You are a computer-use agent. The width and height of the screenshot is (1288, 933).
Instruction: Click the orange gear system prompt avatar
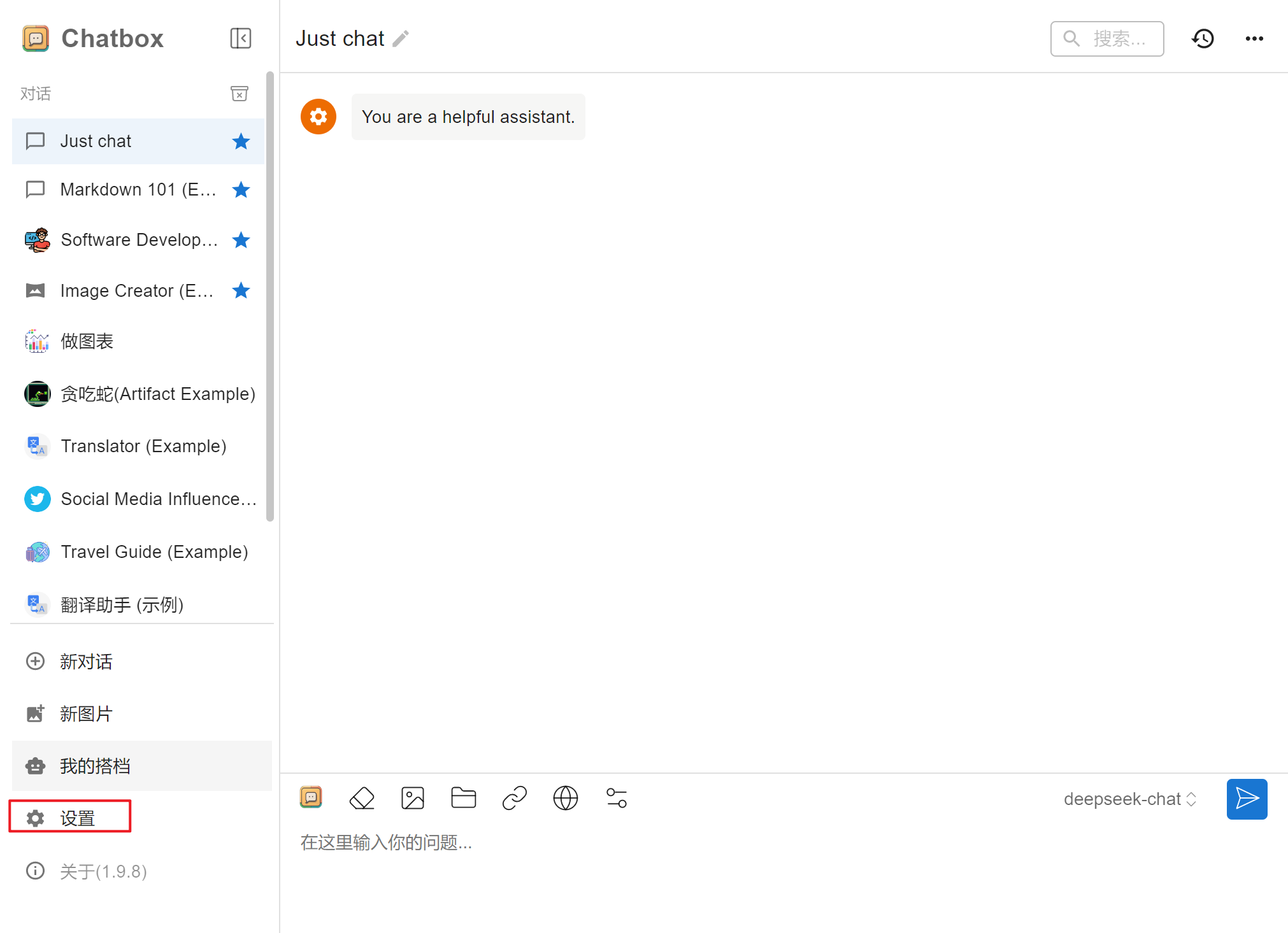[318, 117]
